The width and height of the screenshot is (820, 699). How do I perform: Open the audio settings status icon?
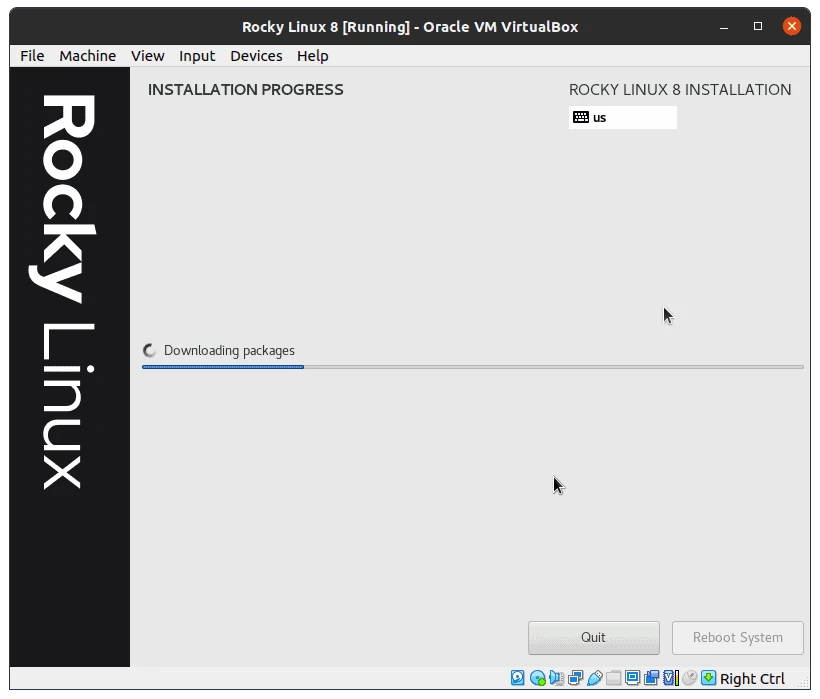coord(557,678)
